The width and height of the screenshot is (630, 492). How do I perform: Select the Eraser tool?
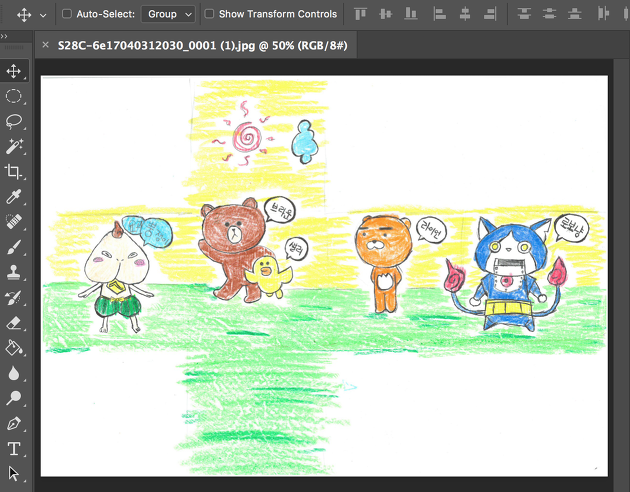[14, 323]
